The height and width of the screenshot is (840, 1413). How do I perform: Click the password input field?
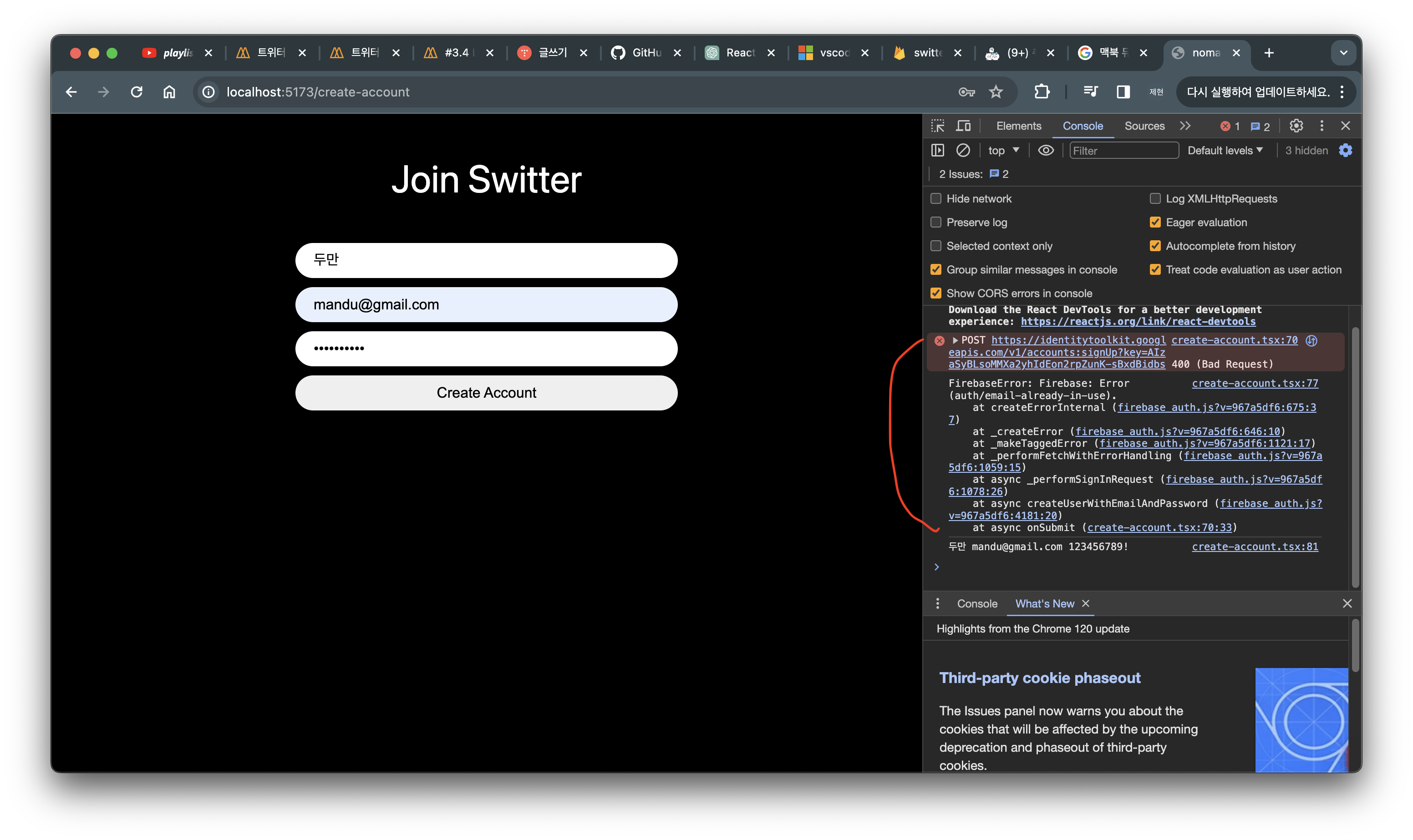coord(486,348)
